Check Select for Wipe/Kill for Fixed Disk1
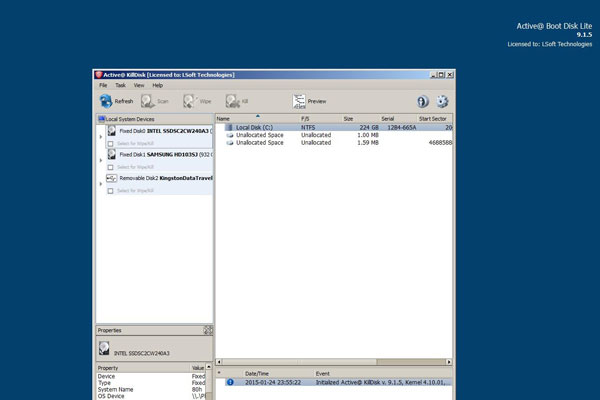 pyautogui.click(x=111, y=167)
